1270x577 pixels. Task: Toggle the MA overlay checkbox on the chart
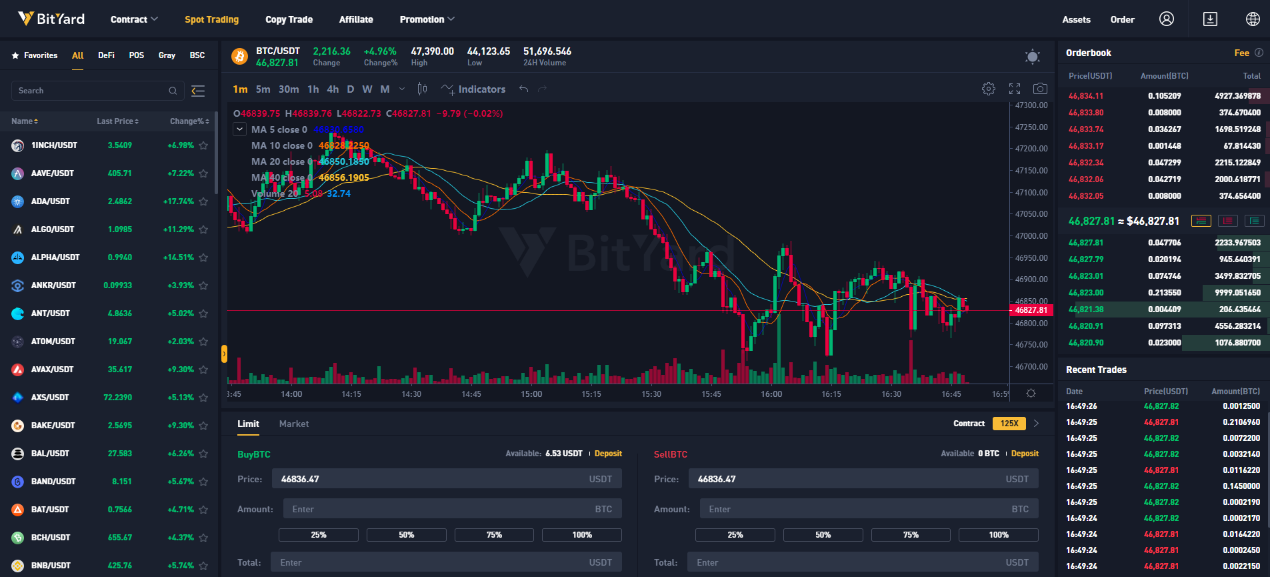pos(239,129)
